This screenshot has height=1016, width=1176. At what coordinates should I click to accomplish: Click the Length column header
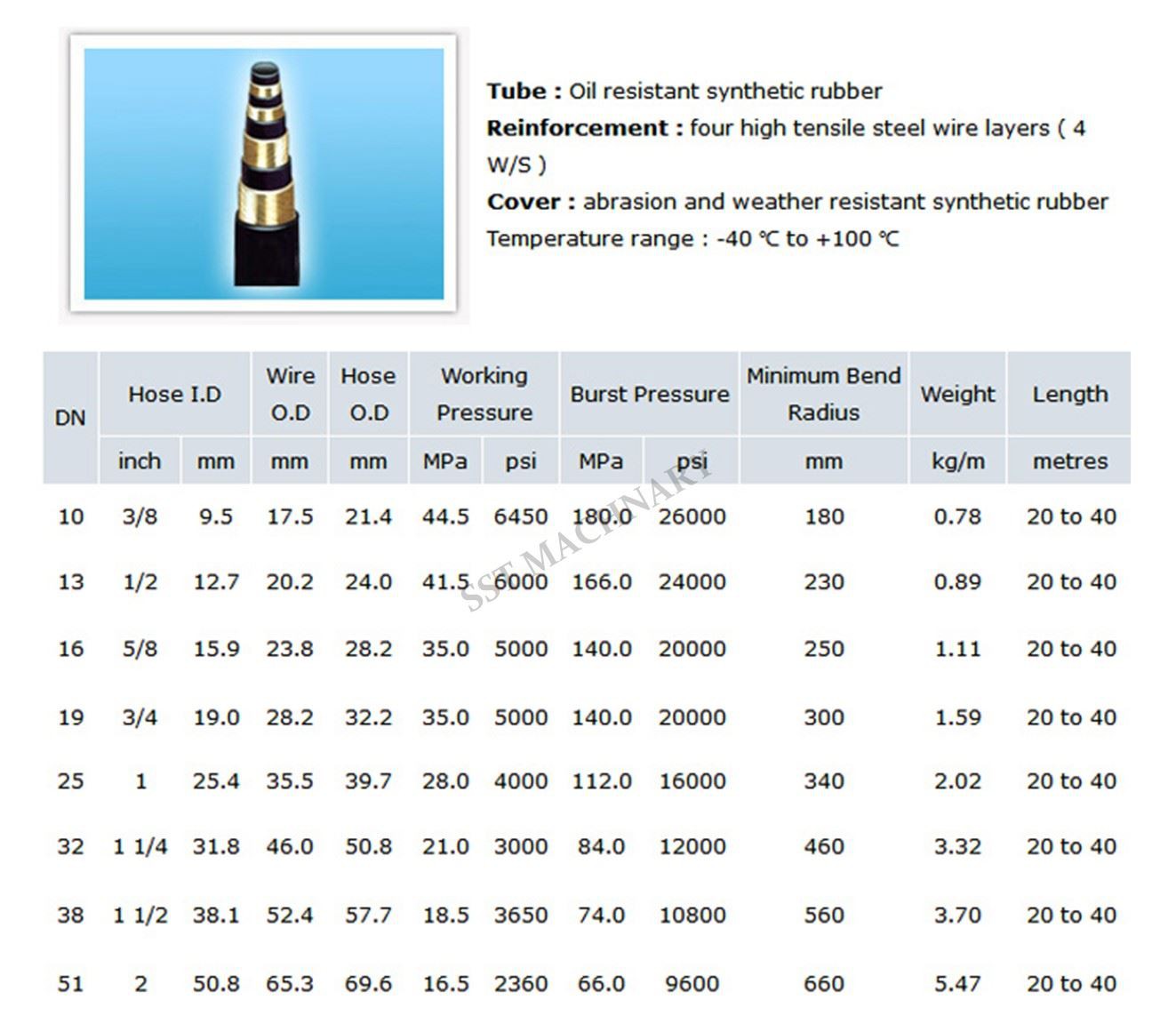point(1069,394)
